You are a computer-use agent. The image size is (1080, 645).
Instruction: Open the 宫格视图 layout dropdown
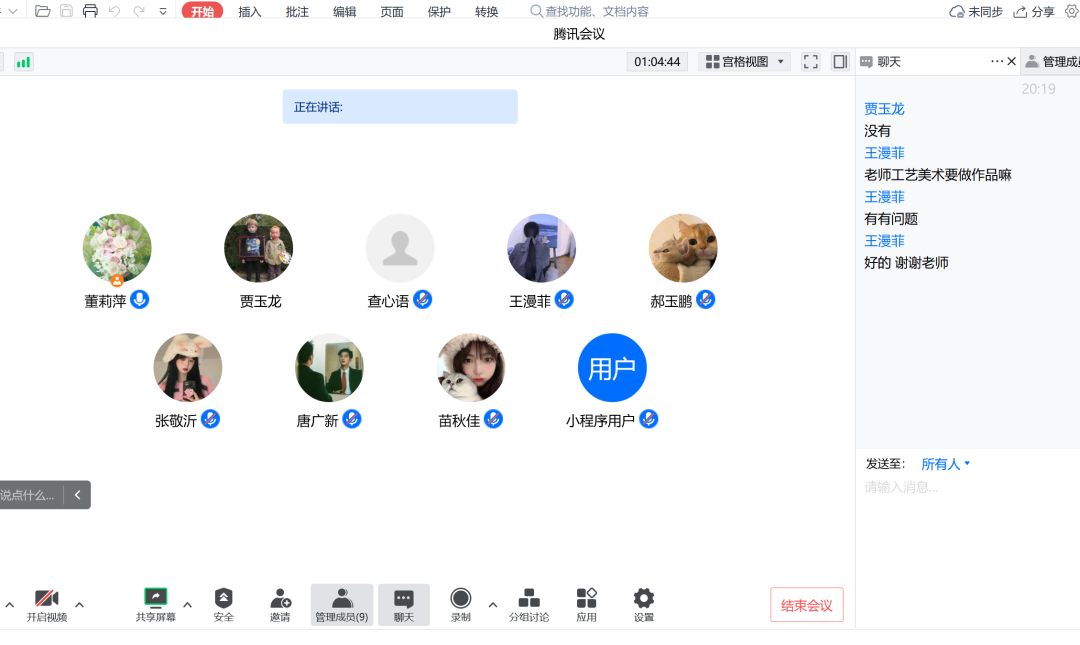point(745,62)
